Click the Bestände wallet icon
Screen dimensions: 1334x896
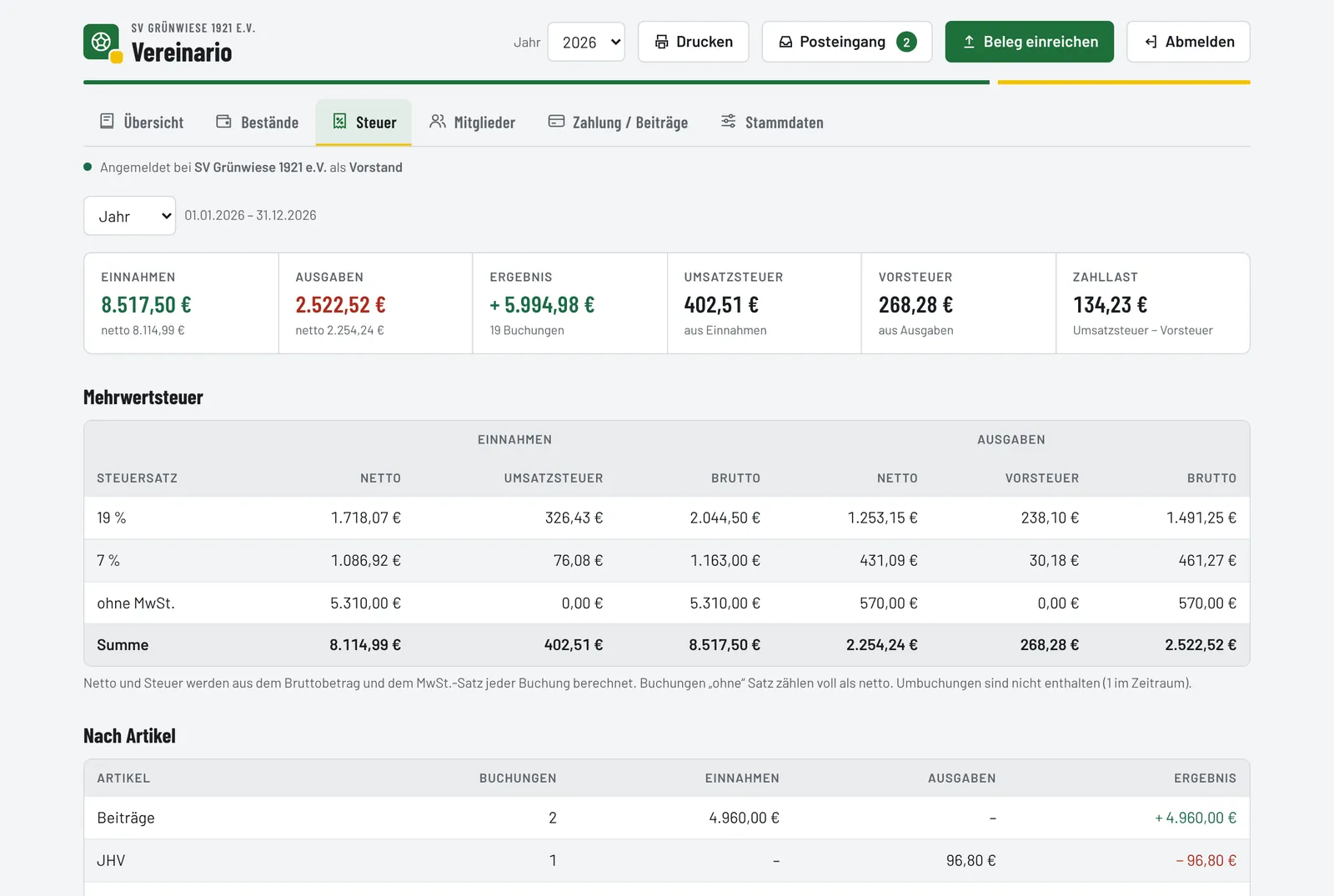(223, 121)
